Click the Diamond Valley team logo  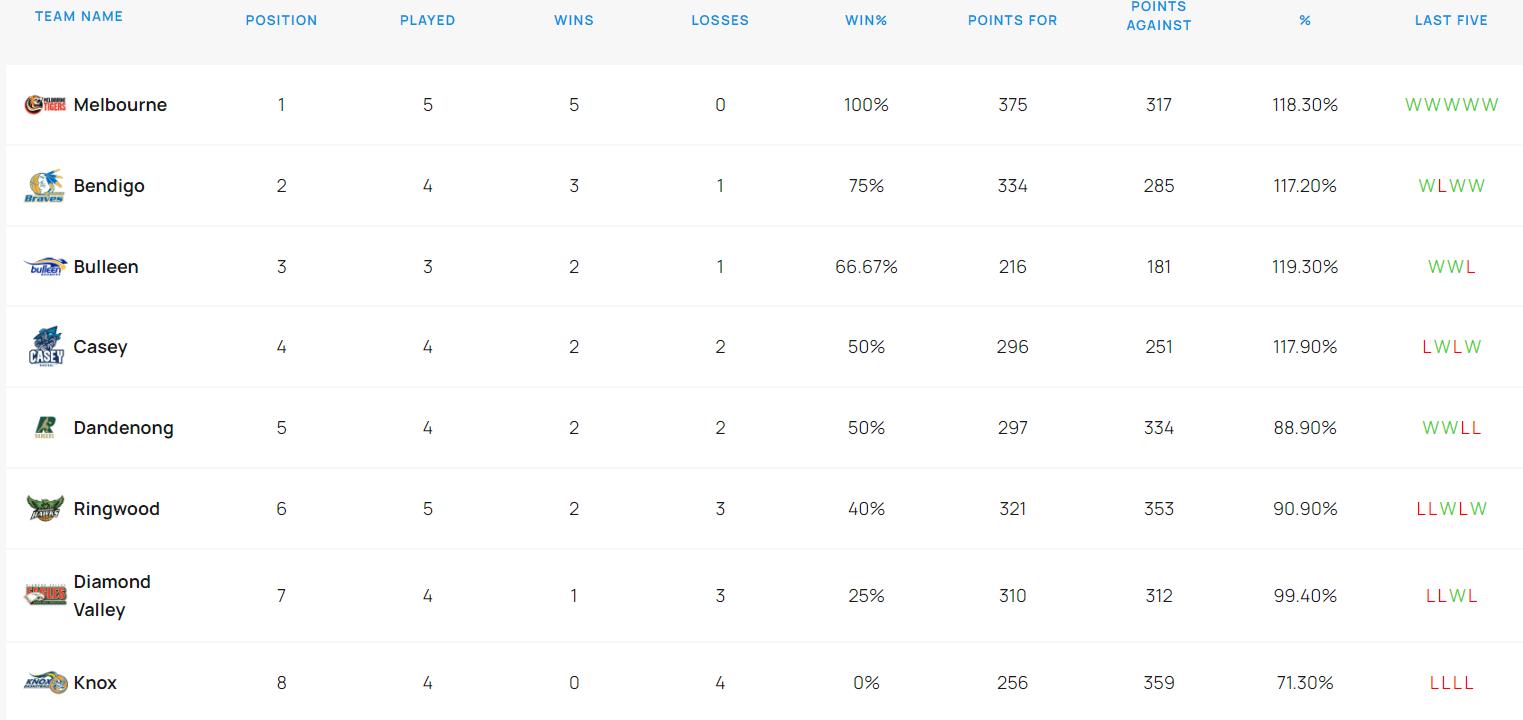(46, 596)
